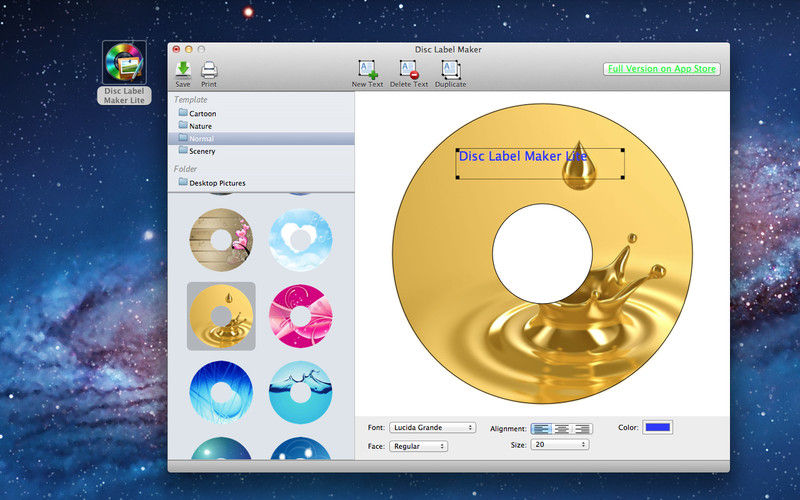Click the Scenery folder icon

pos(183,151)
